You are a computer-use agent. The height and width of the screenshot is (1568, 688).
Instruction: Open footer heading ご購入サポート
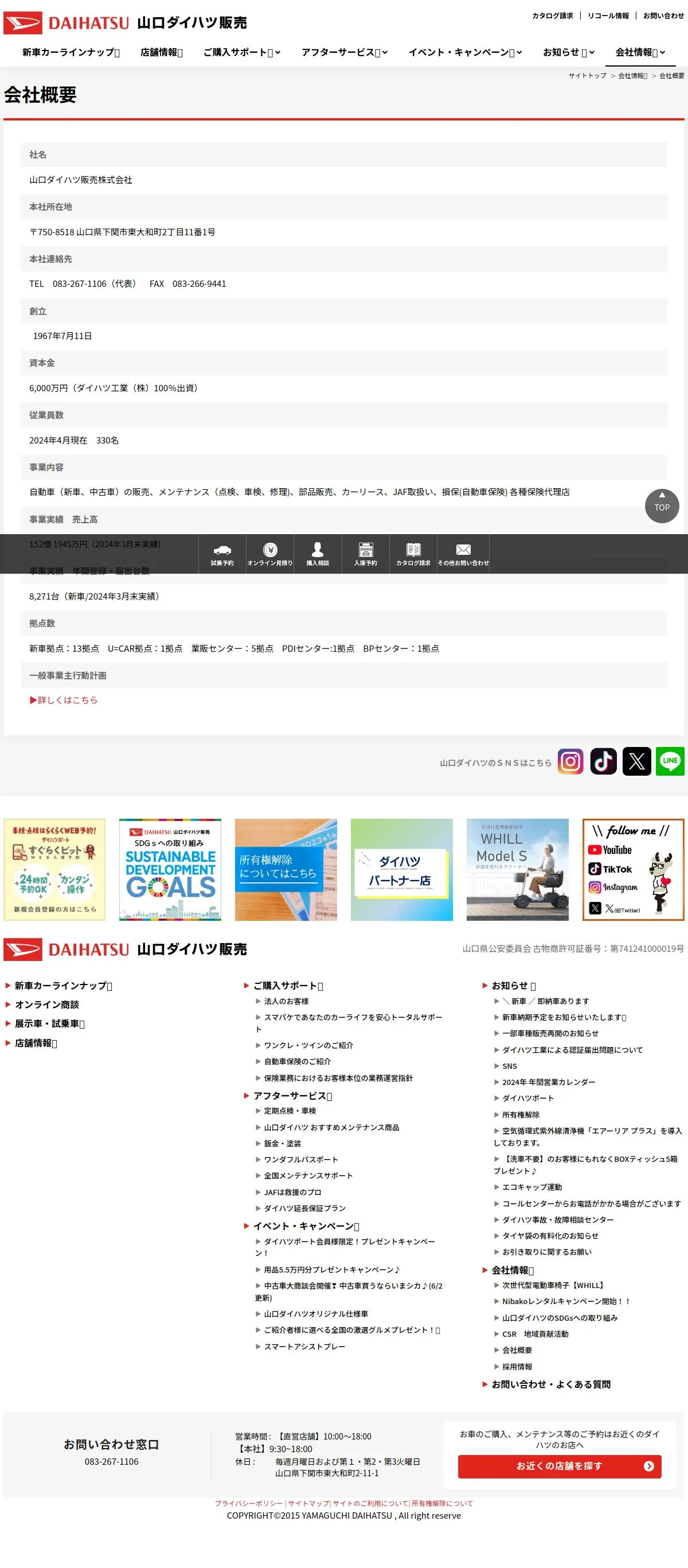coord(288,986)
